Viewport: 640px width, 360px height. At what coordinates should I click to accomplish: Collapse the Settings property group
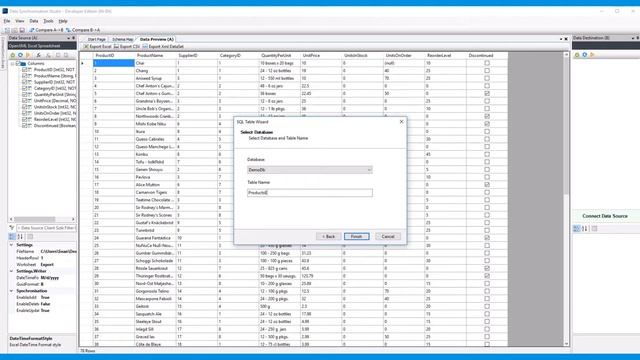[x=11, y=245]
